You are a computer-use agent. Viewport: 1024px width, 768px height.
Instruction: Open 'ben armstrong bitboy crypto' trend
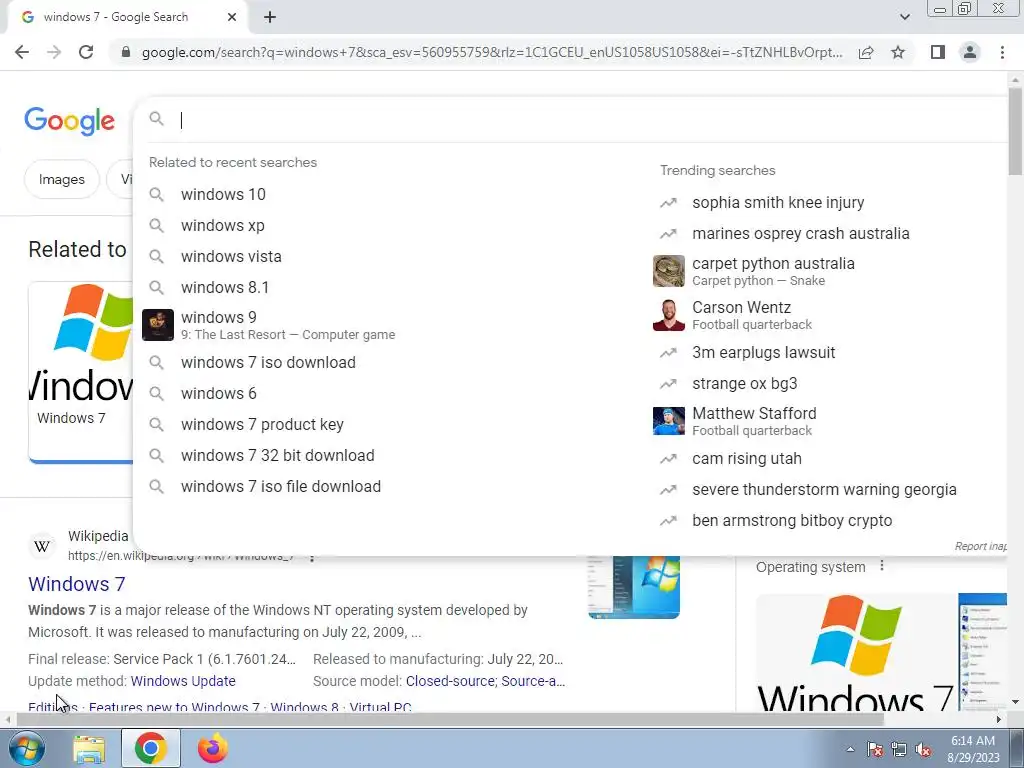click(792, 520)
